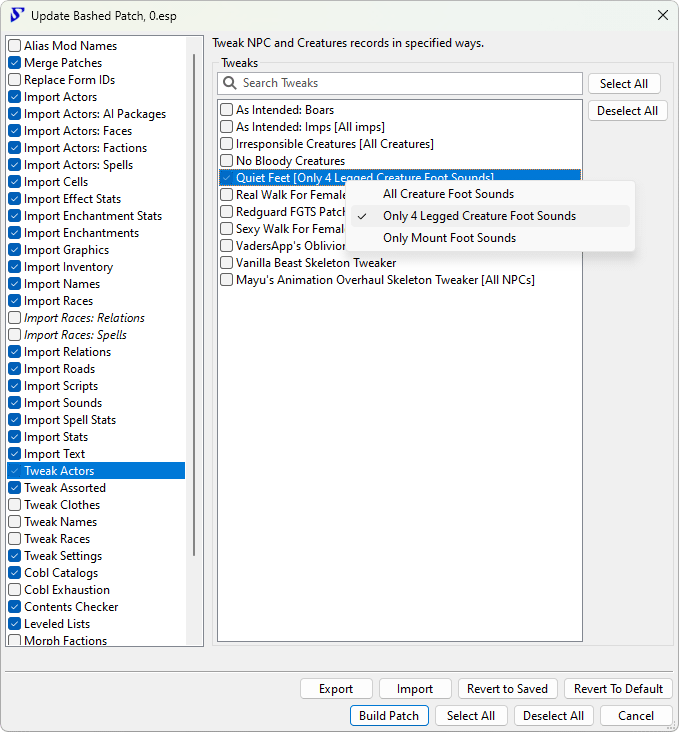Select Import Actors: AI Packages row
Viewport: 679px width, 732px height.
[95, 114]
